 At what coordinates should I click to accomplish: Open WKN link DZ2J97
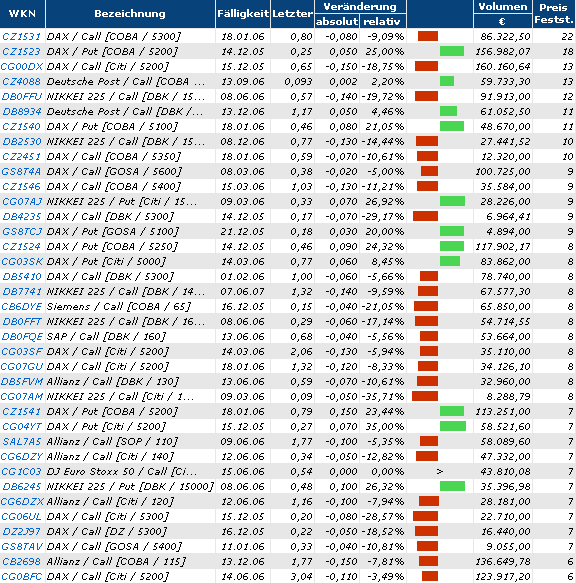click(21, 531)
